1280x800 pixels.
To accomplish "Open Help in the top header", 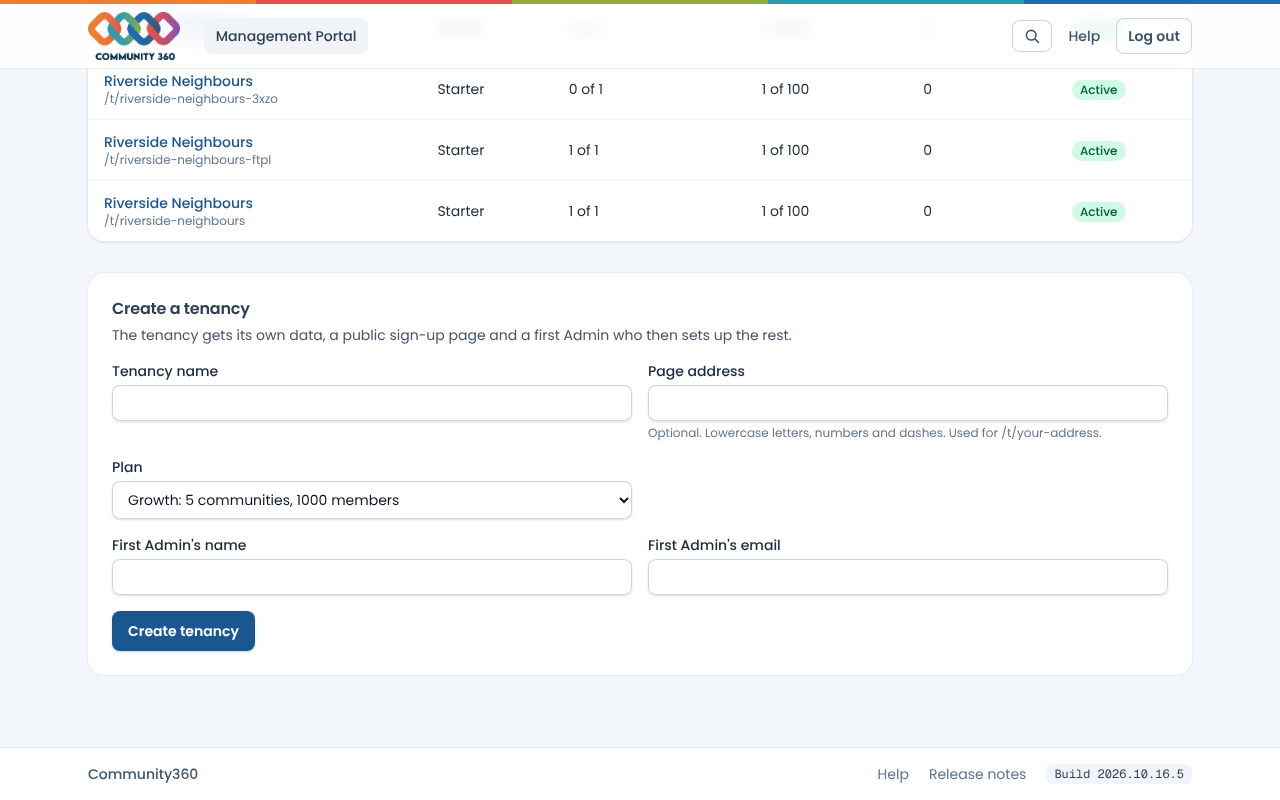I will coord(1084,36).
